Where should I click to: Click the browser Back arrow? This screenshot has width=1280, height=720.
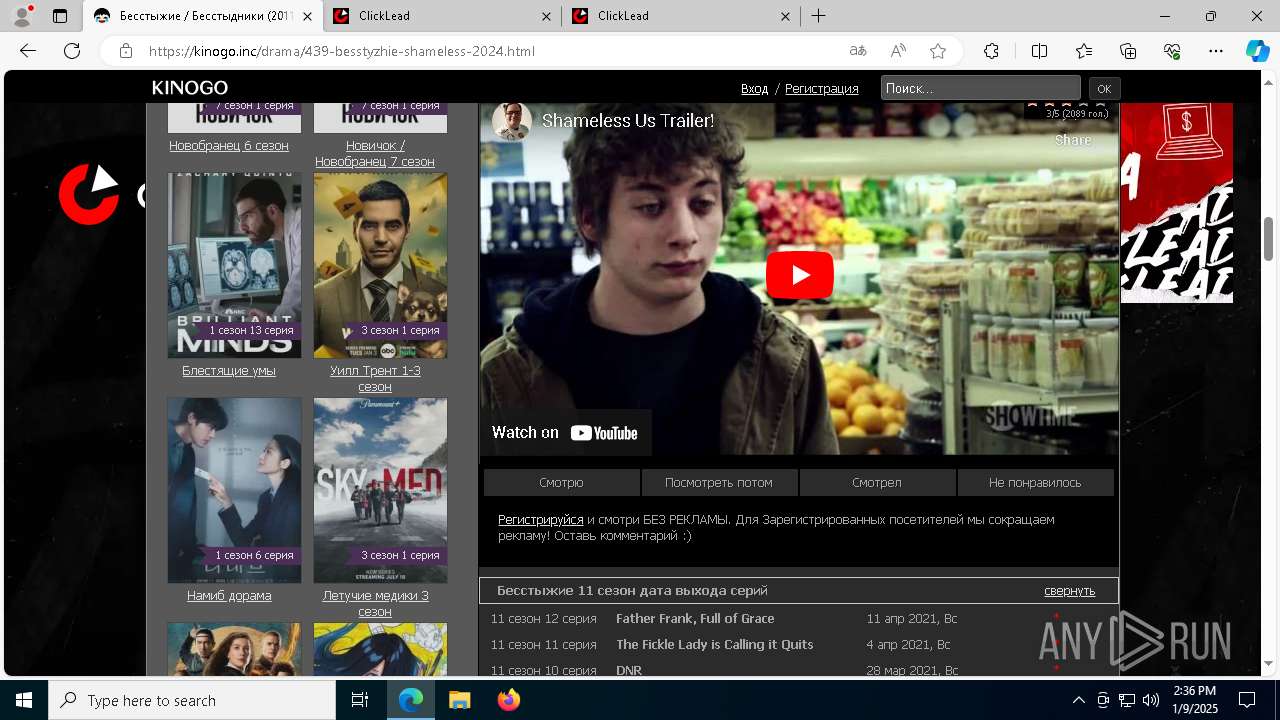[28, 51]
